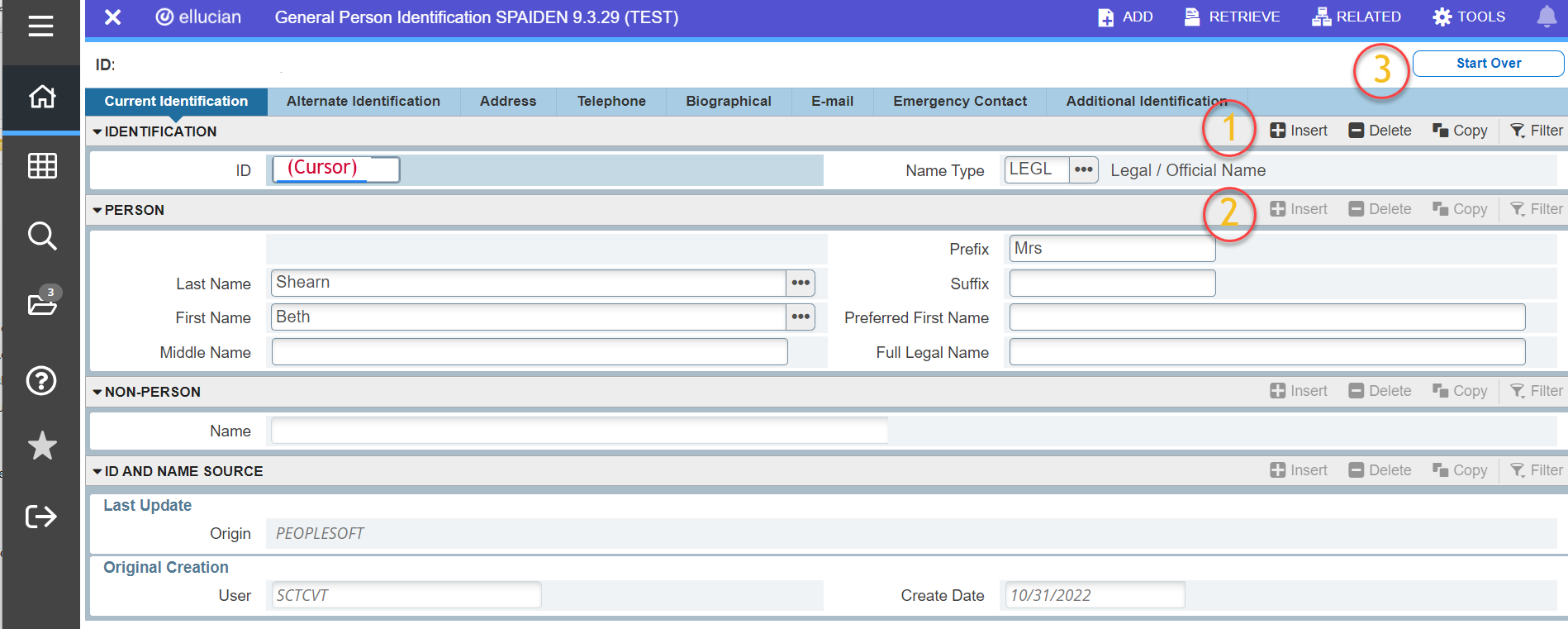Close the SPAIDEN form with X
Image resolution: width=1568 pixels, height=629 pixels.
[x=113, y=17]
